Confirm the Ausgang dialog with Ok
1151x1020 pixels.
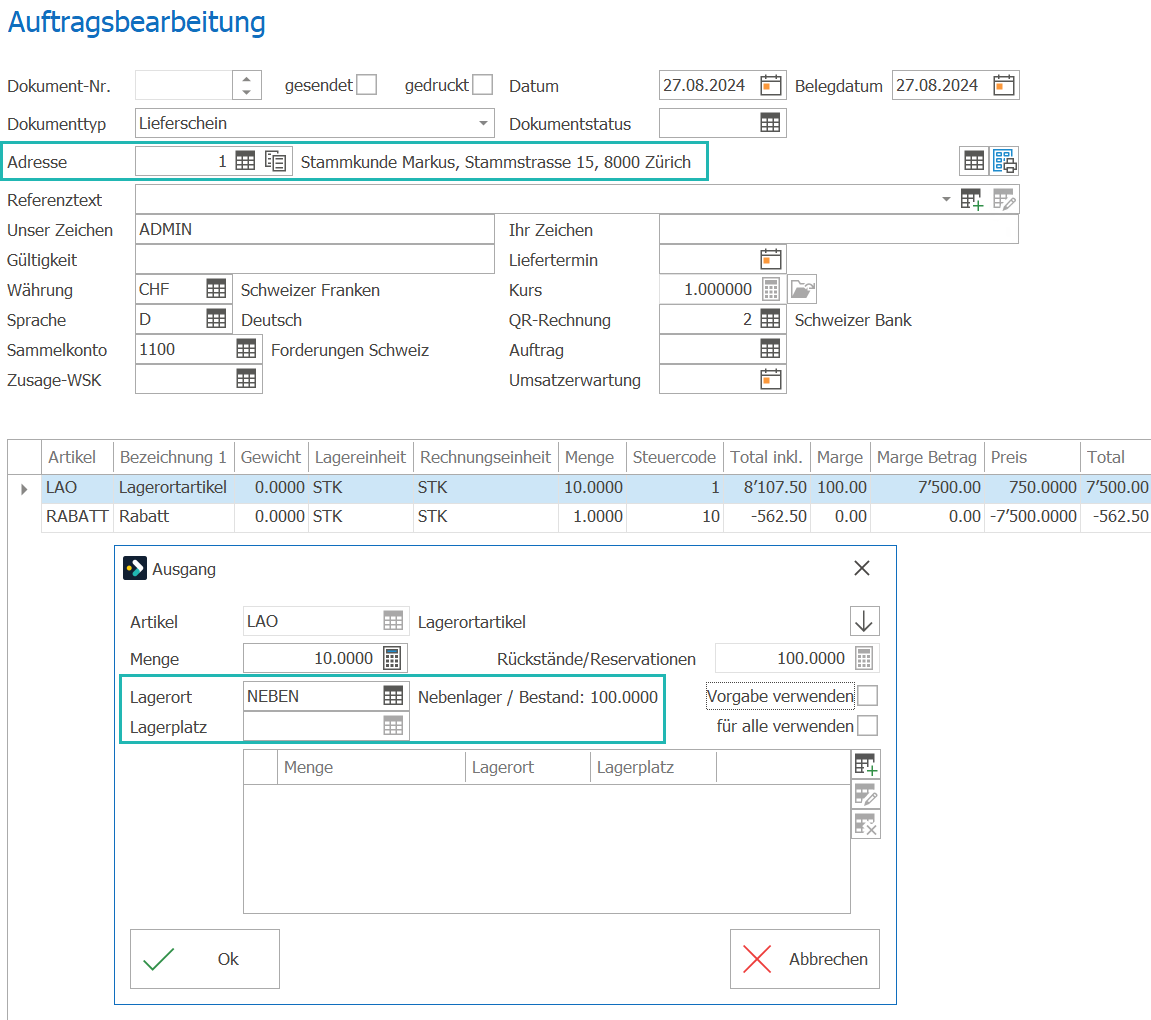(x=205, y=958)
